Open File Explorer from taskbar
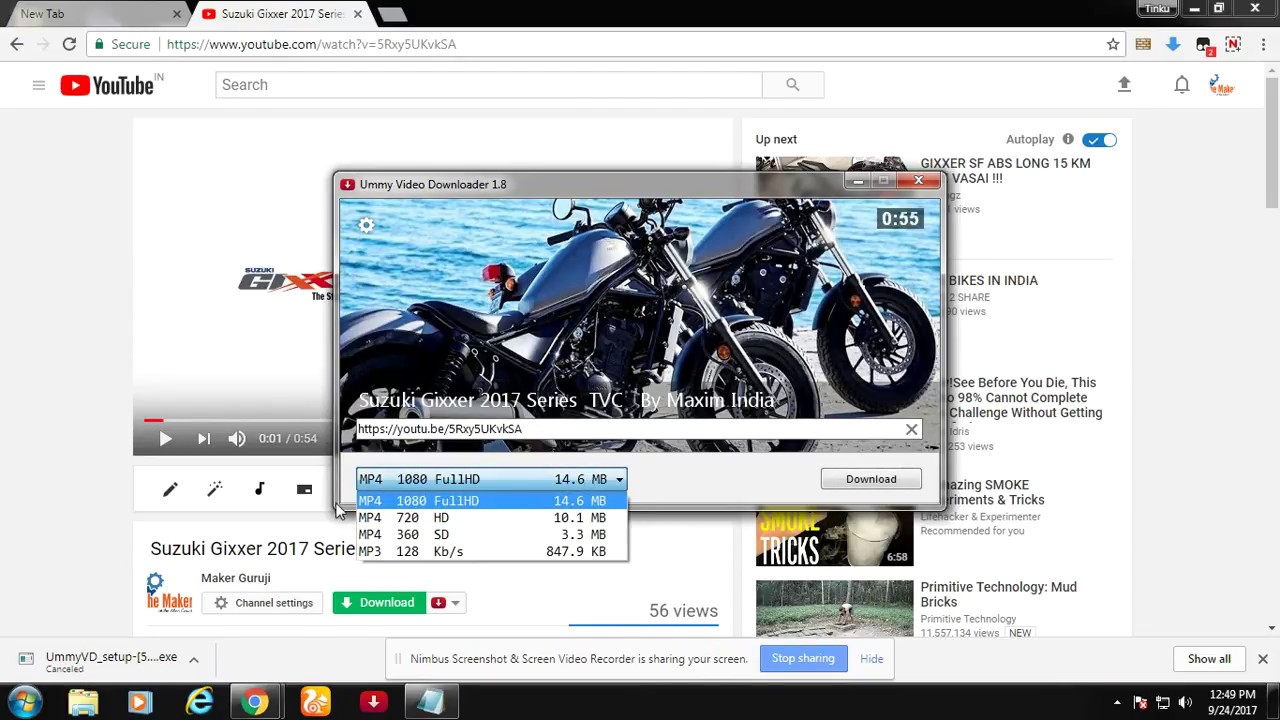 (x=84, y=702)
